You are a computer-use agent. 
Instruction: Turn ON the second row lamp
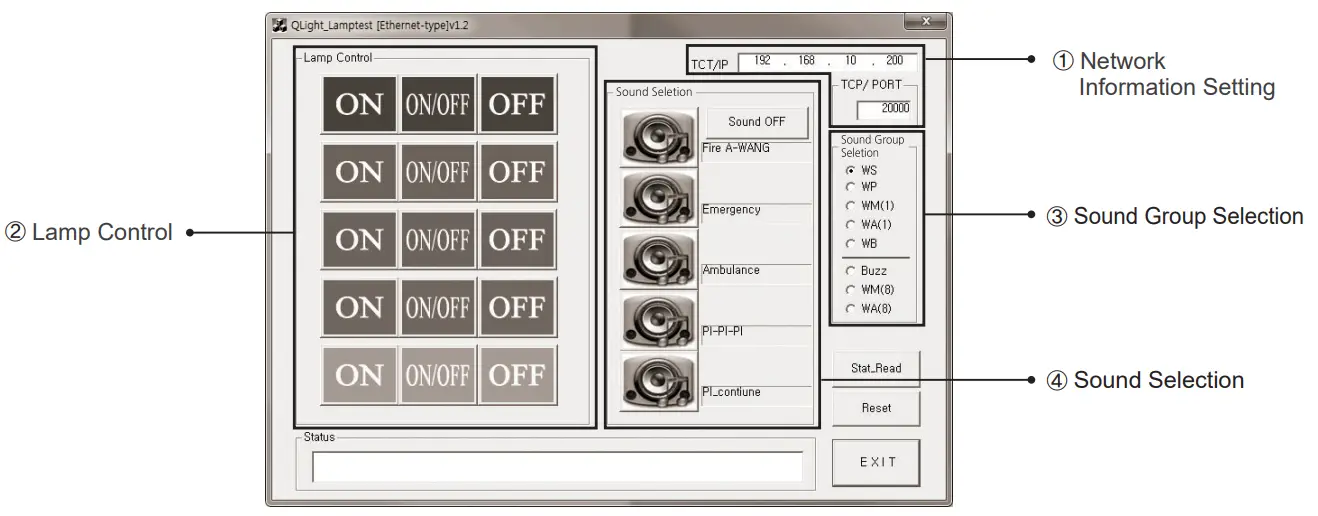coord(359,172)
